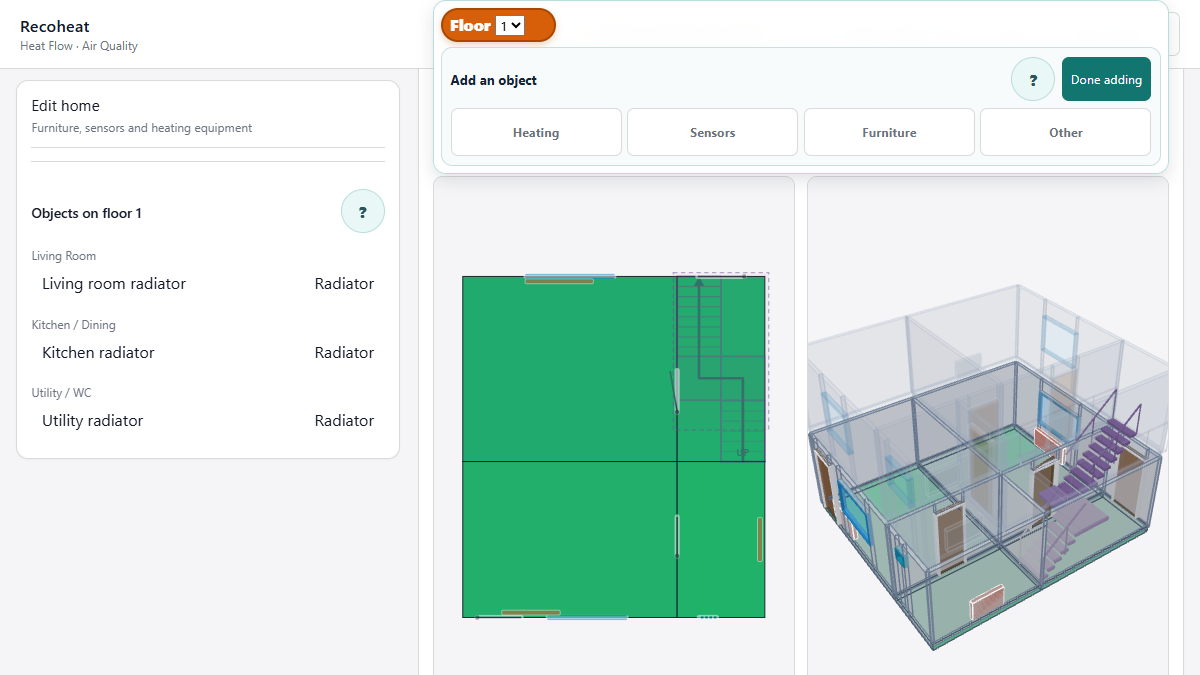Viewport: 1200px width, 675px height.
Task: Open the Floor number dropdown
Action: pos(510,26)
